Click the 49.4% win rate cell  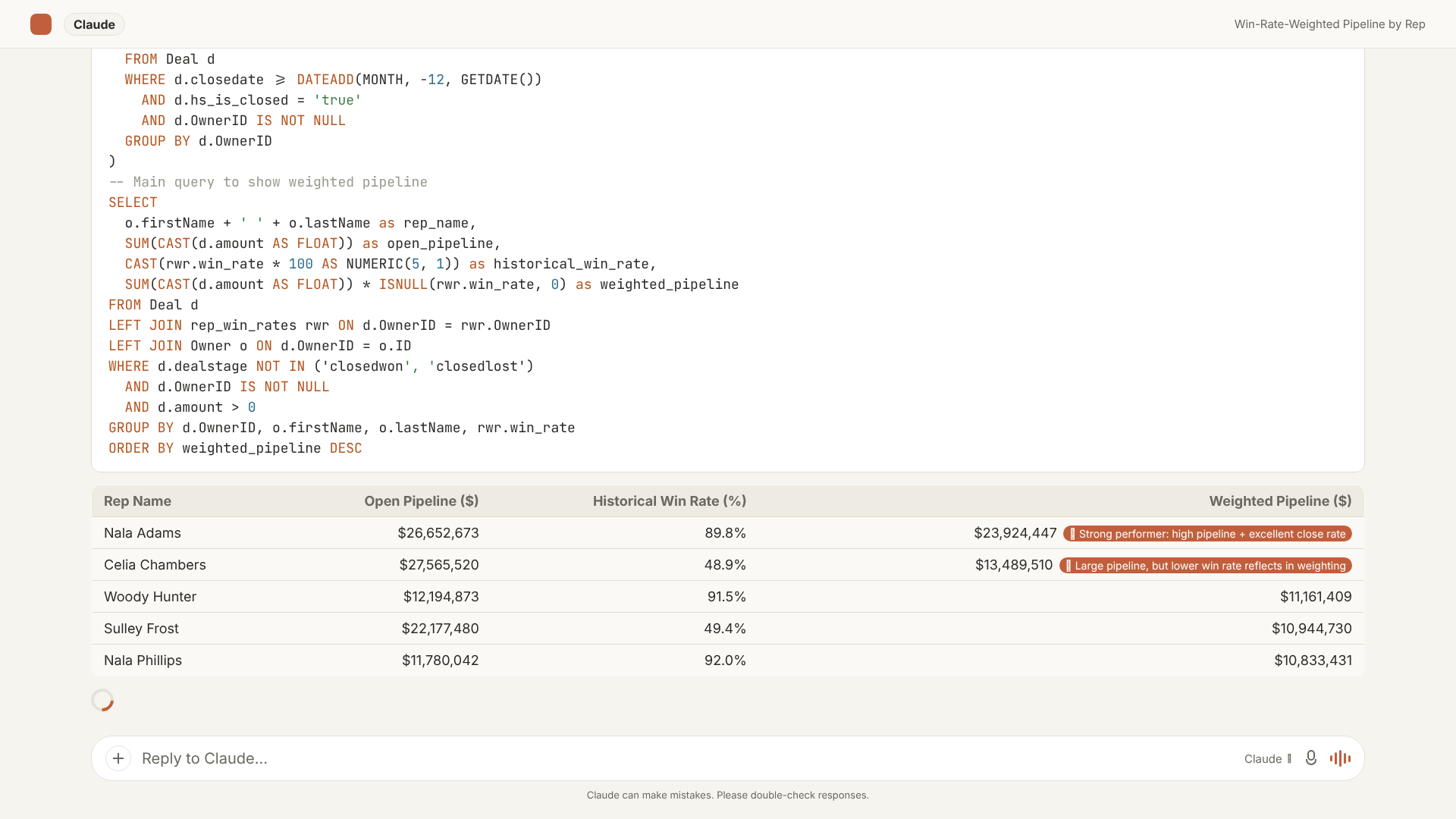point(725,629)
